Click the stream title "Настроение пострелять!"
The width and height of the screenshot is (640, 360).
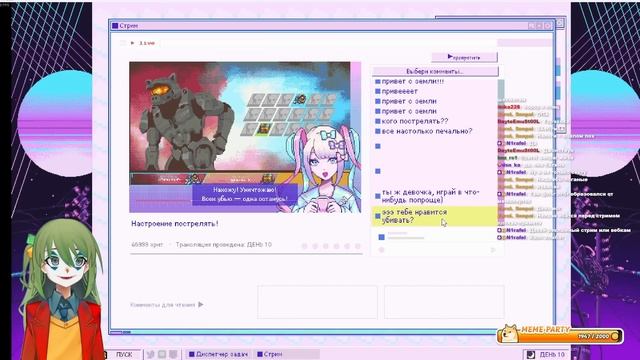pyautogui.click(x=175, y=224)
